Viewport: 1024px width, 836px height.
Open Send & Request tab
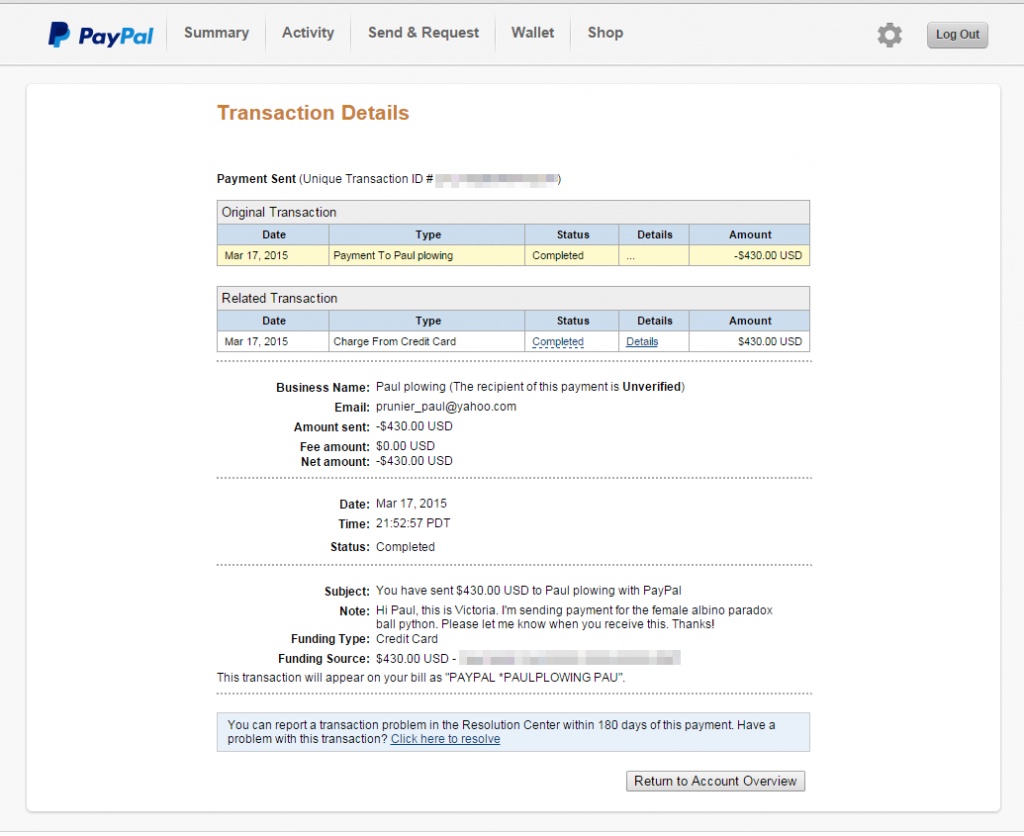tap(423, 33)
